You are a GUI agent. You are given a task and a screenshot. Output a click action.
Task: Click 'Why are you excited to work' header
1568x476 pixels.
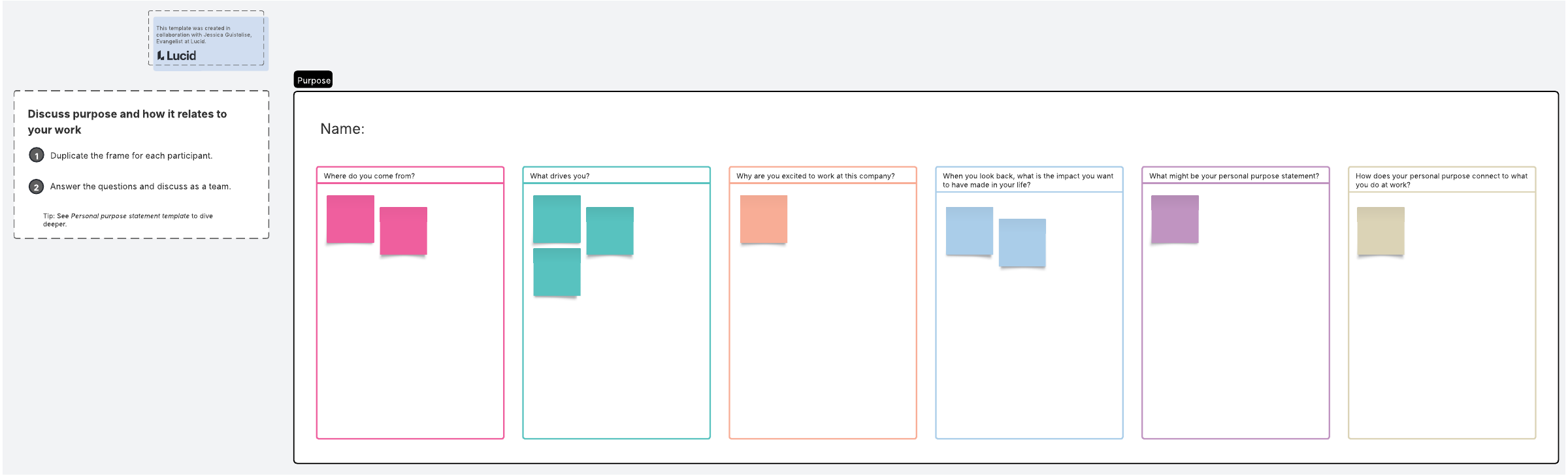tap(815, 176)
